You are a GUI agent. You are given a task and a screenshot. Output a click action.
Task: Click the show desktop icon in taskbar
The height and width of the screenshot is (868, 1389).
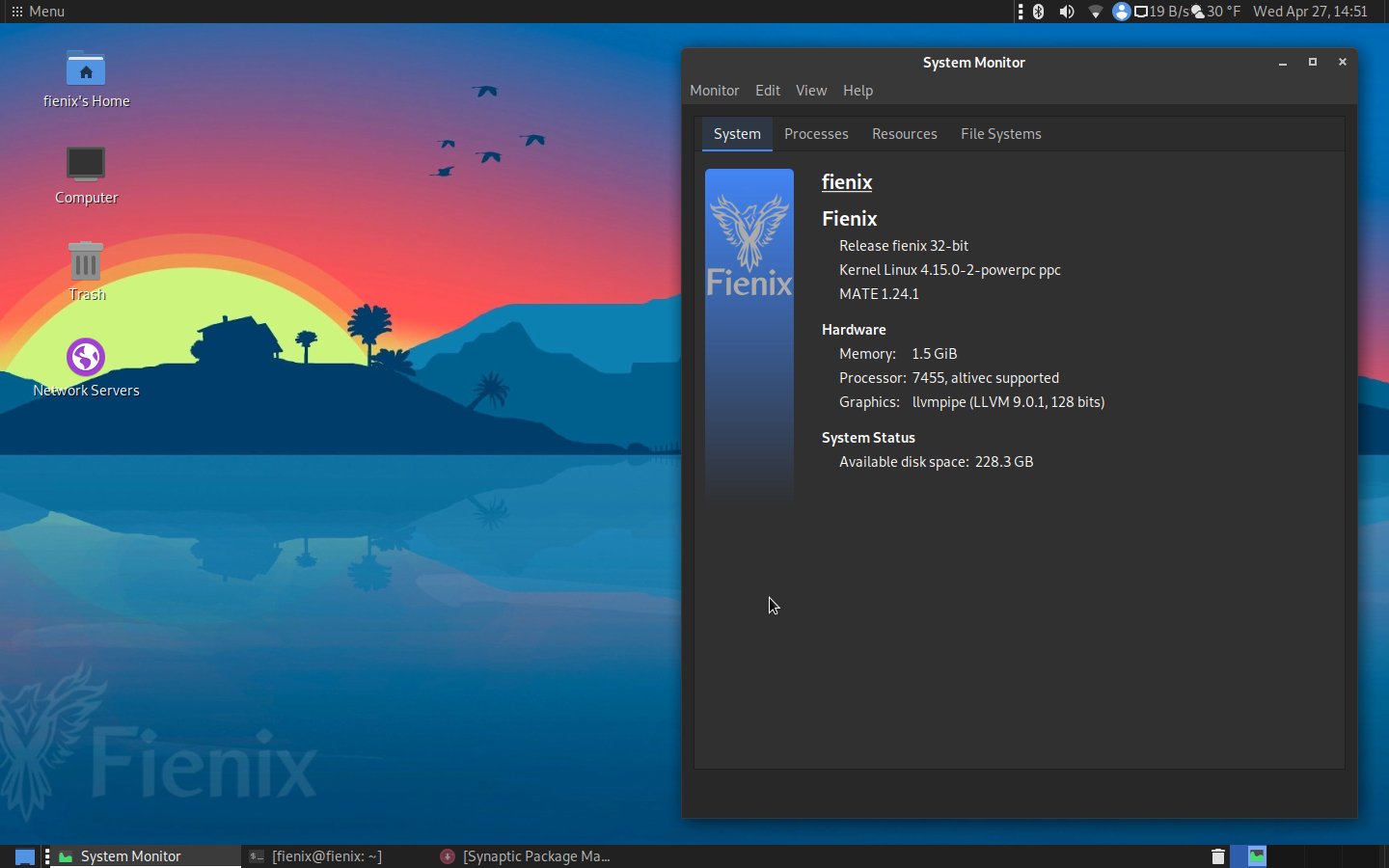23,856
